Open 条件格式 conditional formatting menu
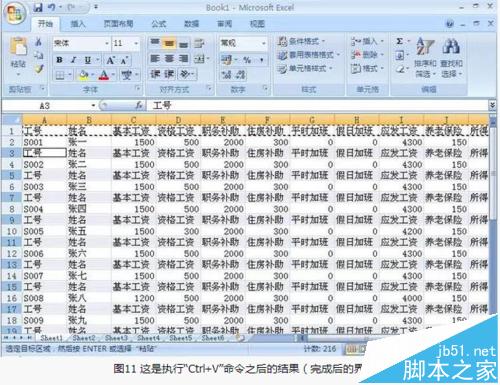Image resolution: width=500 pixels, height=385 pixels. pyautogui.click(x=301, y=41)
